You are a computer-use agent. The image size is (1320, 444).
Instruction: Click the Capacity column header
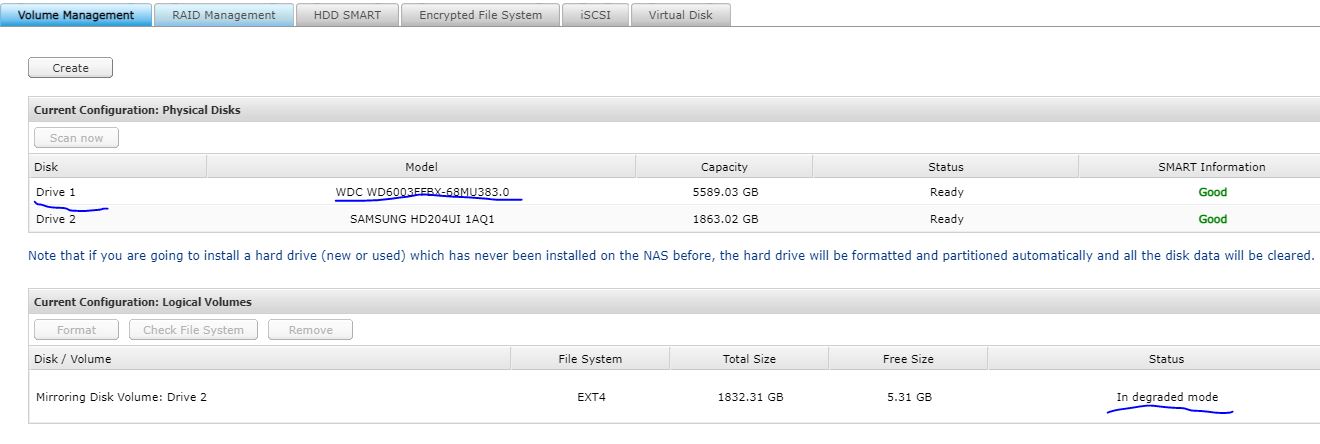[x=724, y=167]
